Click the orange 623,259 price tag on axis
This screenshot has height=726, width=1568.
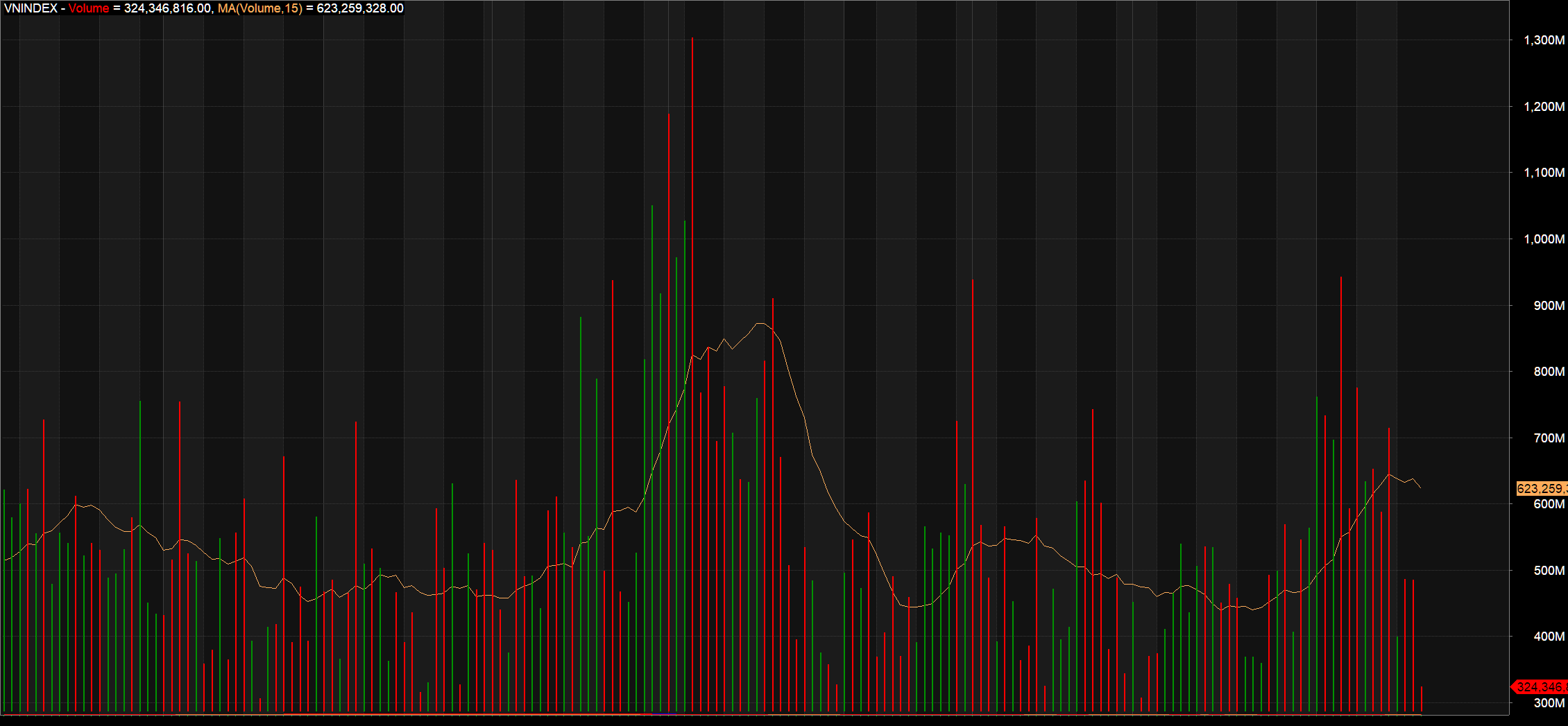coord(1541,489)
